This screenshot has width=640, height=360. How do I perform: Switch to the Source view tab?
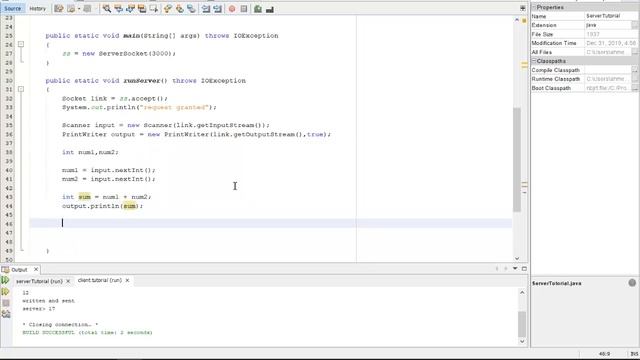coord(12,8)
